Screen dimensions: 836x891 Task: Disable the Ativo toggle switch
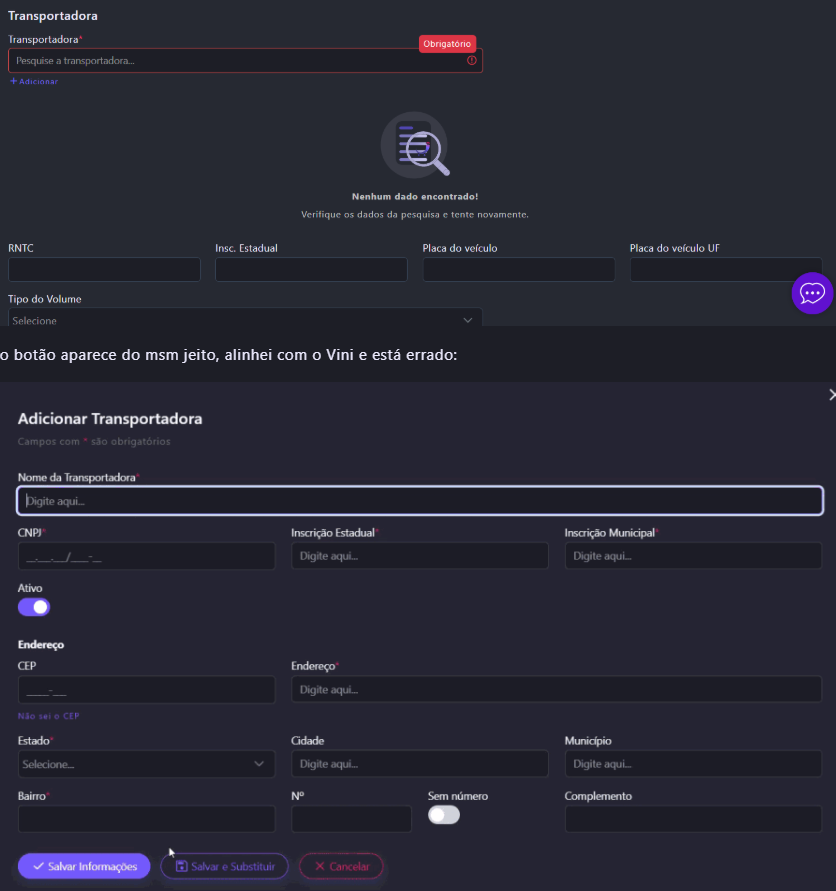tap(34, 607)
